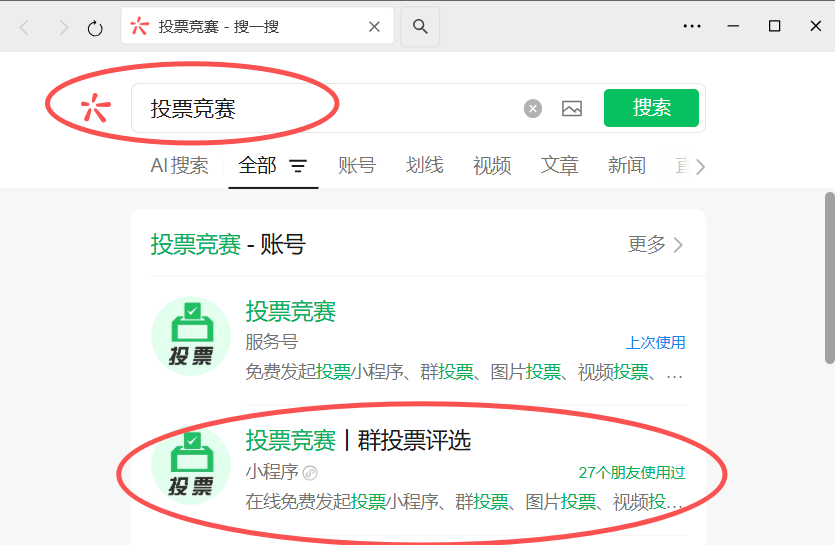This screenshot has height=545, width=835.
Task: Click the browser back arrow
Action: (x=24, y=27)
